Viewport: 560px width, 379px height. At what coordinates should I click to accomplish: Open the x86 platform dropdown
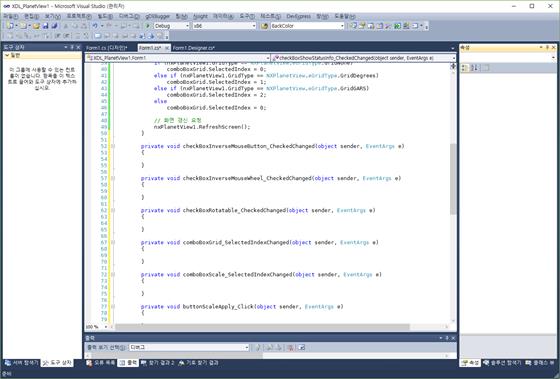[254, 26]
